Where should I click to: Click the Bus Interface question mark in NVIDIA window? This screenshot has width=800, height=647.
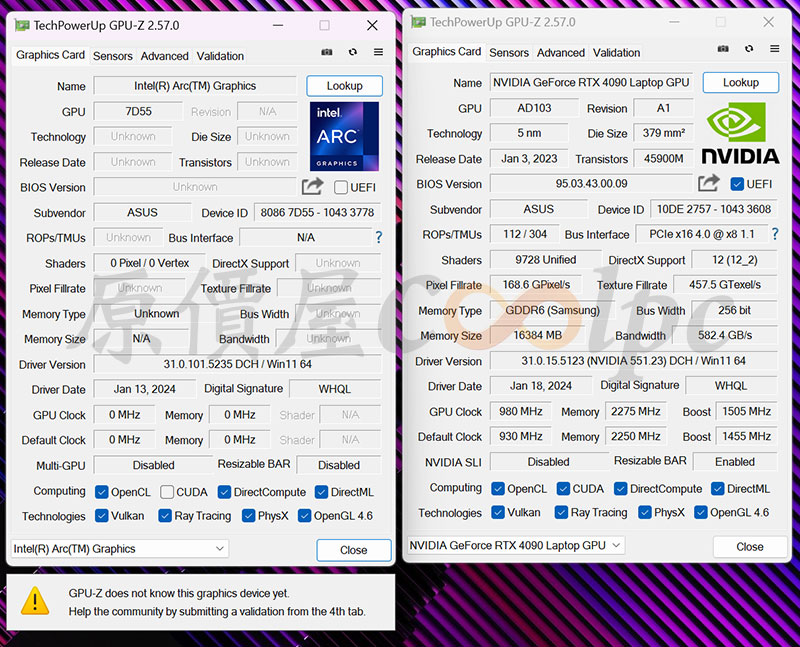[x=775, y=234]
